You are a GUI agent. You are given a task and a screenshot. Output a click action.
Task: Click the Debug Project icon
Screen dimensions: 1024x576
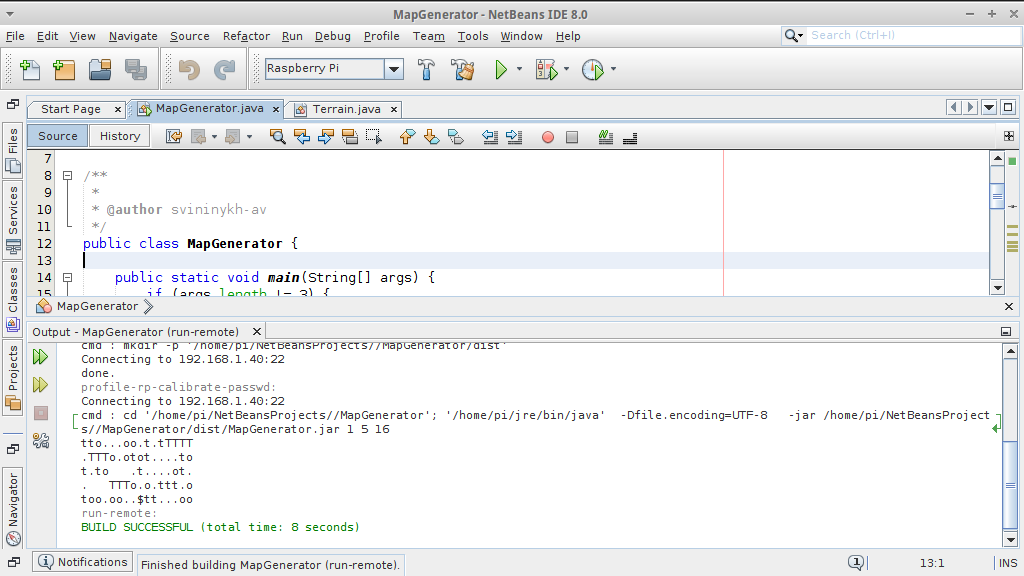pyautogui.click(x=548, y=69)
